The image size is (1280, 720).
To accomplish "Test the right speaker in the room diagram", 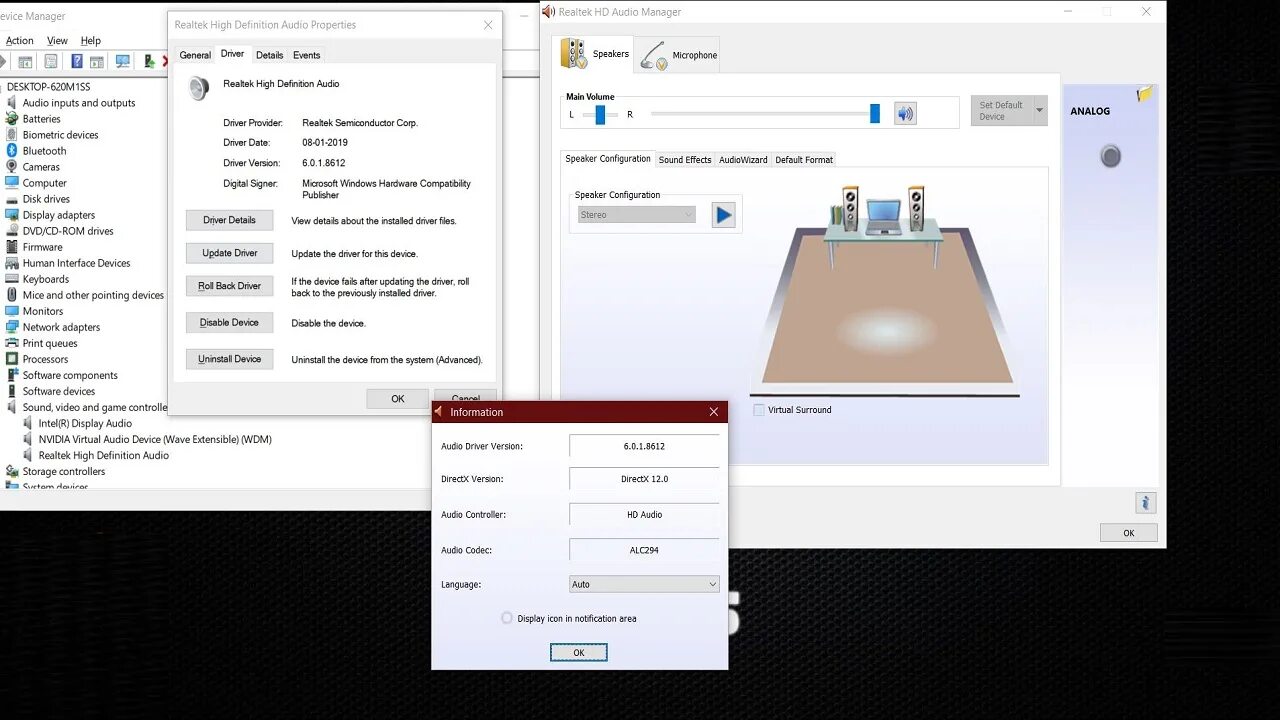I will click(916, 207).
